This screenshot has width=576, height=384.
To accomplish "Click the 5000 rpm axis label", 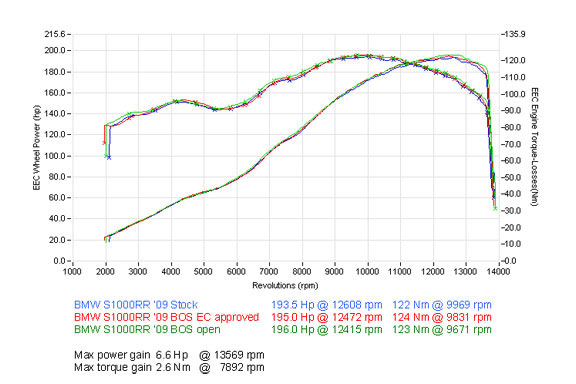I will tap(203, 272).
